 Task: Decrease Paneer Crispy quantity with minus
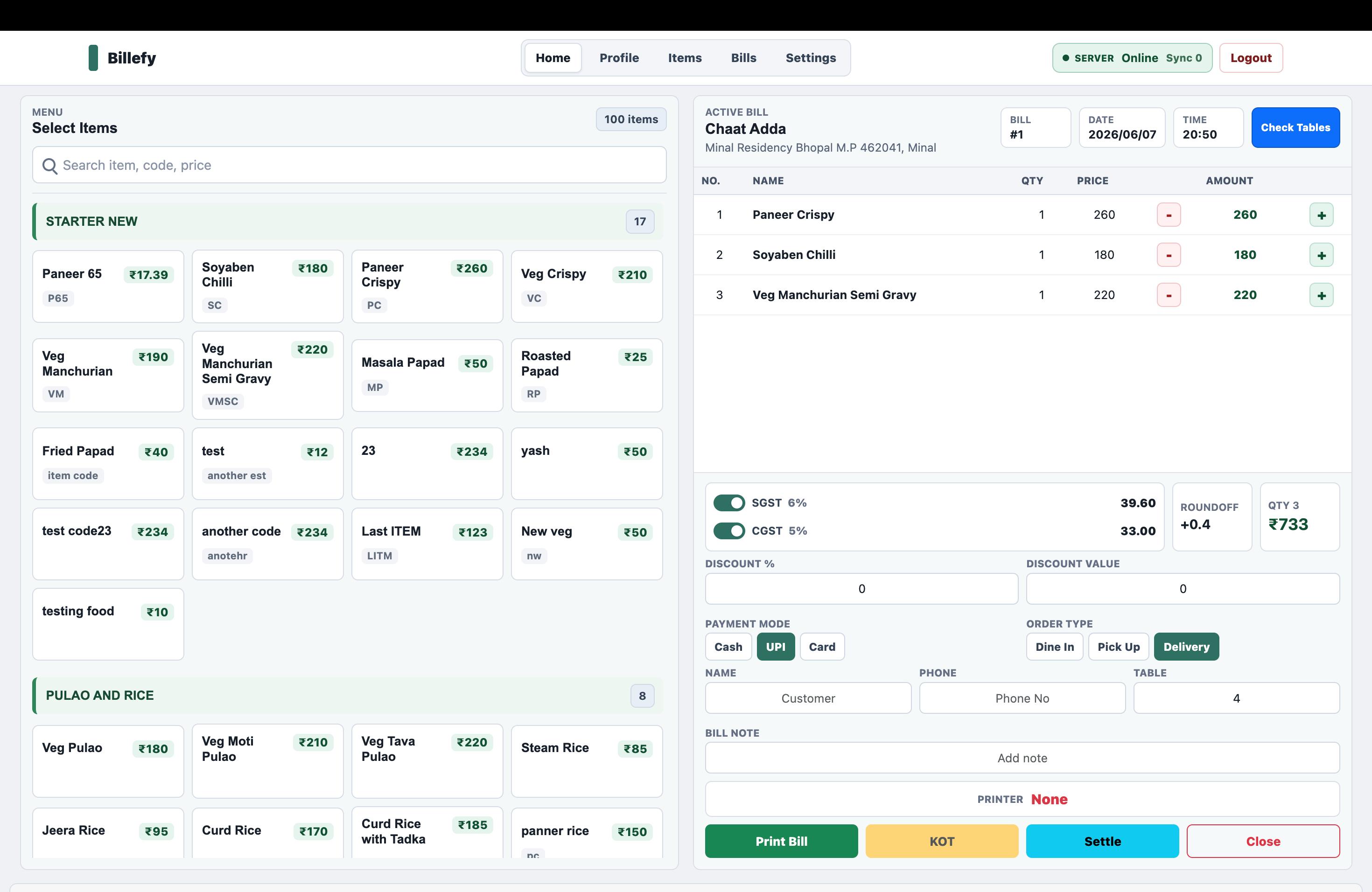(1169, 215)
